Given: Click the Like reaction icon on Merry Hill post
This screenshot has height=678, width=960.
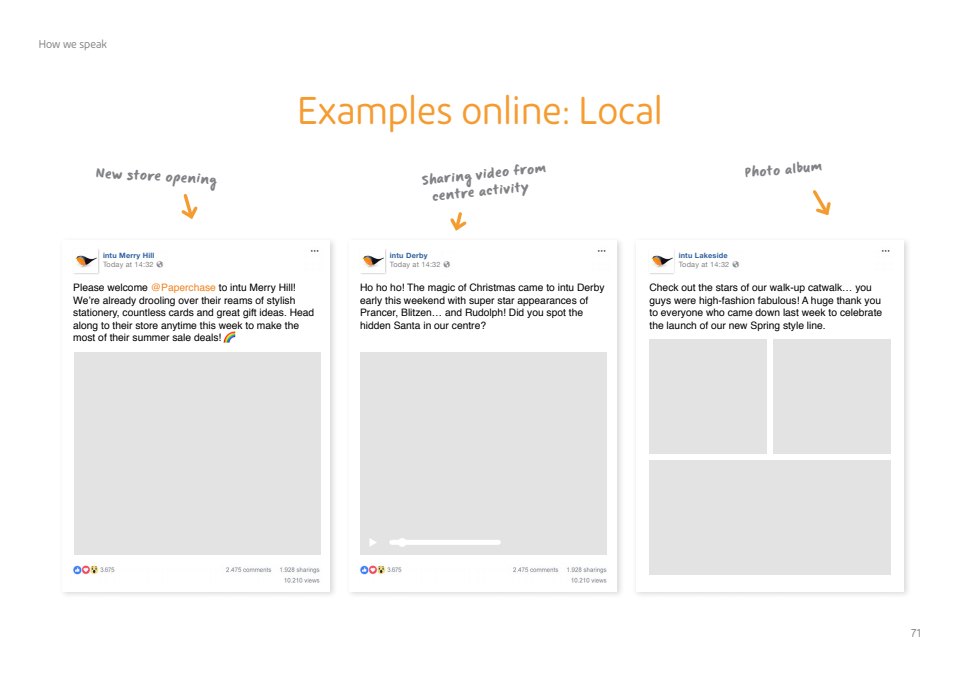Looking at the screenshot, I should click(77, 570).
